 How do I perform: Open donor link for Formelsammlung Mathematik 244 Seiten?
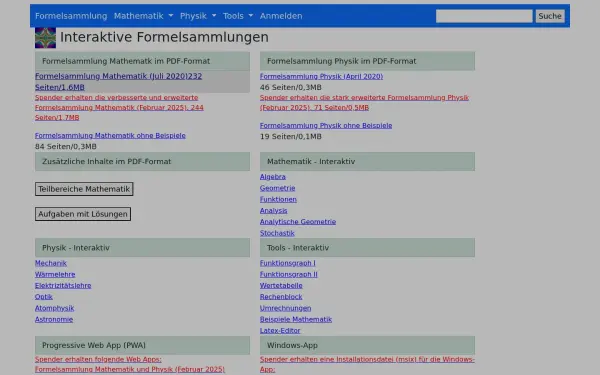119,108
